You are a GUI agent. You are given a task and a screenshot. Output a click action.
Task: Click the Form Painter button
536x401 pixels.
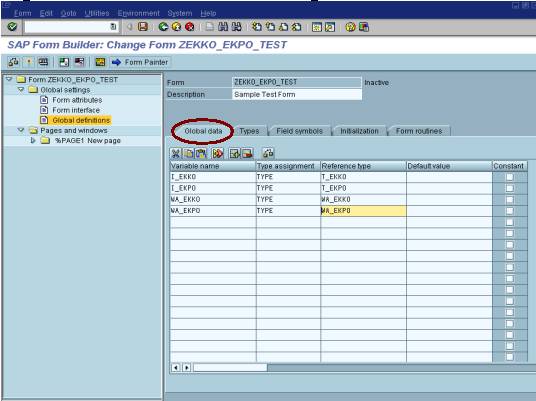(x=140, y=62)
